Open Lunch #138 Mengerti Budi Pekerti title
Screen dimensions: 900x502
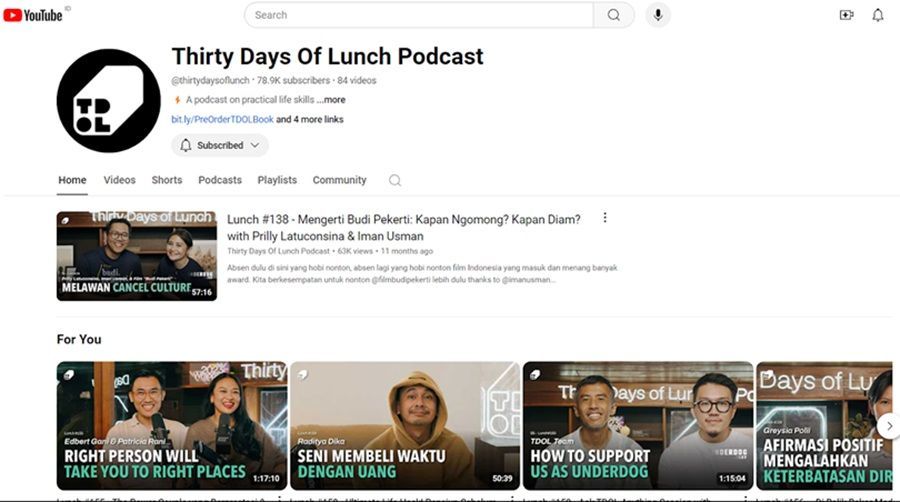click(404, 228)
